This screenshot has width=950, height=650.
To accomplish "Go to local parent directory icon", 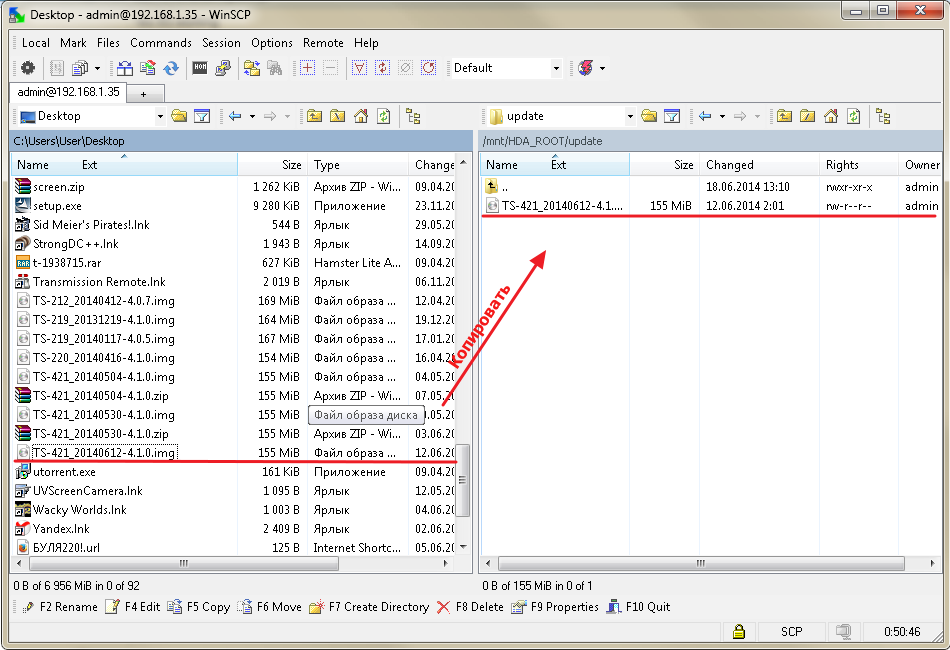I will pyautogui.click(x=314, y=116).
